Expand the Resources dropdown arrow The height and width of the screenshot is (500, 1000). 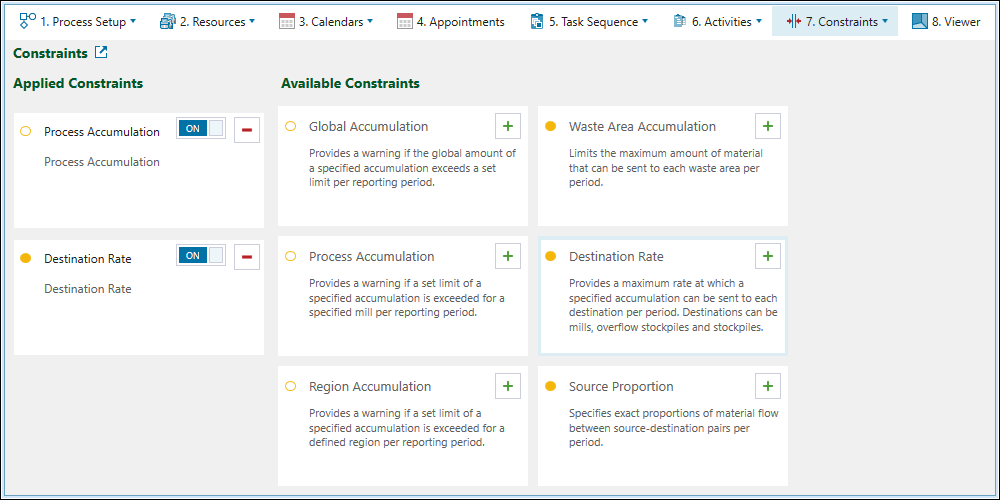tap(251, 21)
